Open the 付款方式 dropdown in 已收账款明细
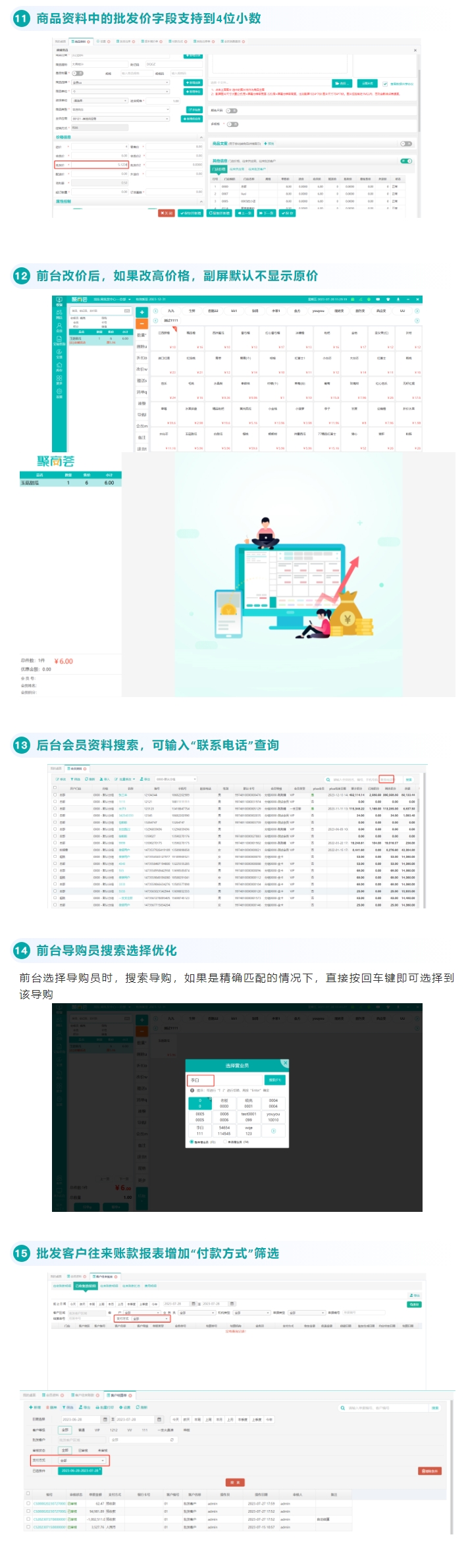 (x=150, y=1318)
